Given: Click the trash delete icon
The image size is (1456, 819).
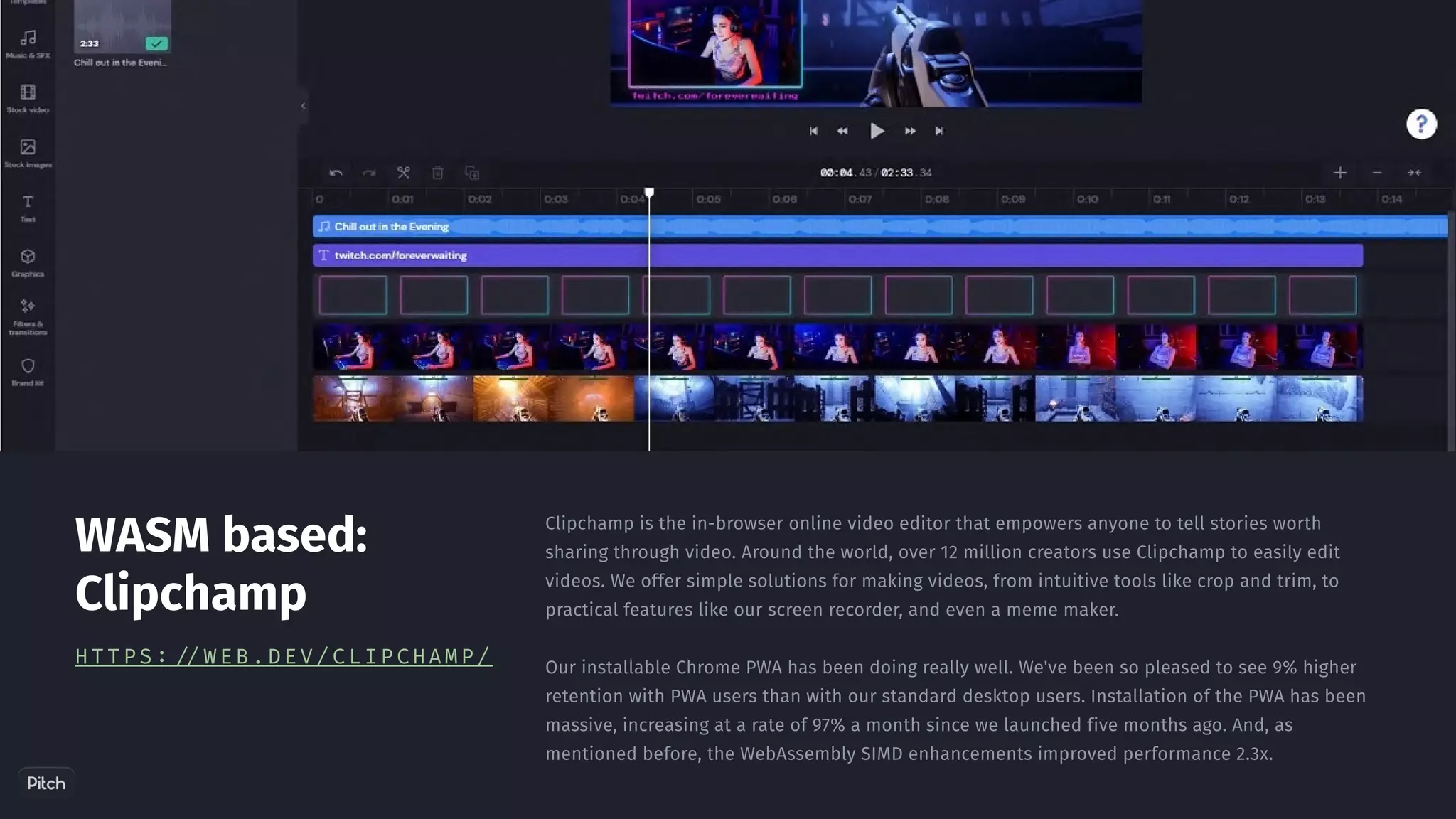Looking at the screenshot, I should (438, 173).
